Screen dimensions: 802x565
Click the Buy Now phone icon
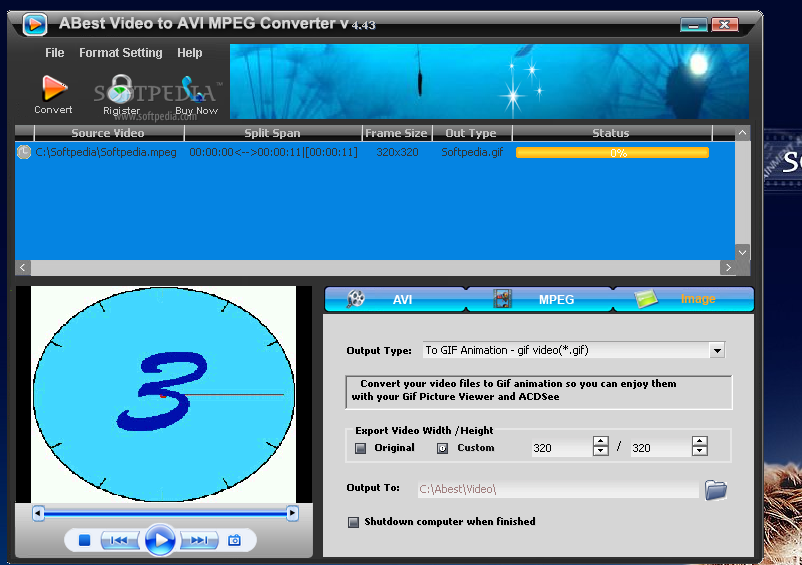(x=193, y=89)
